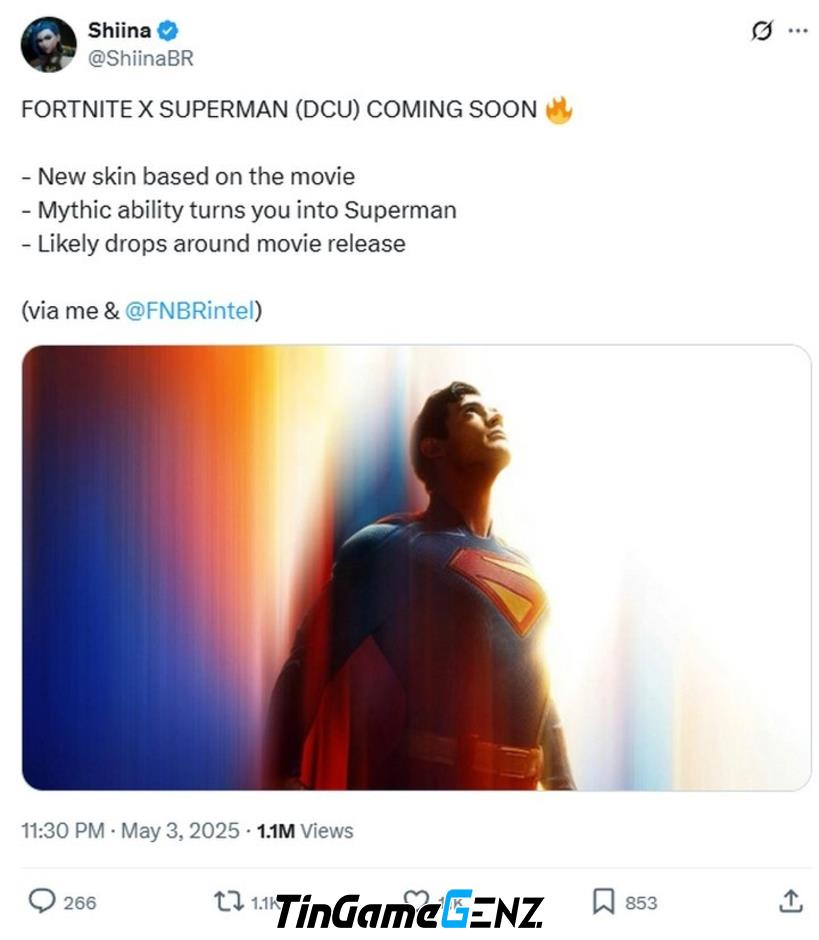The height and width of the screenshot is (940, 819).
Task: Toggle the bookmark icon
Action: point(603,902)
